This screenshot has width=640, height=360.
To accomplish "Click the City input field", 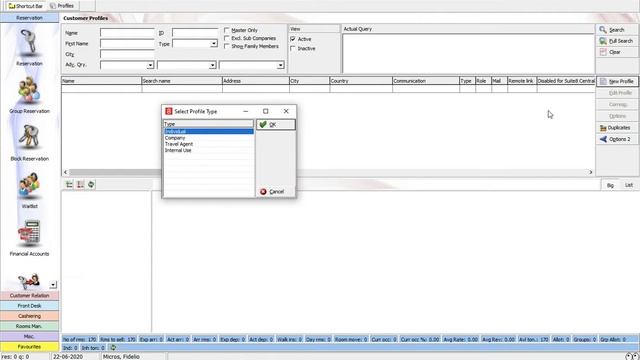I will tap(127, 54).
